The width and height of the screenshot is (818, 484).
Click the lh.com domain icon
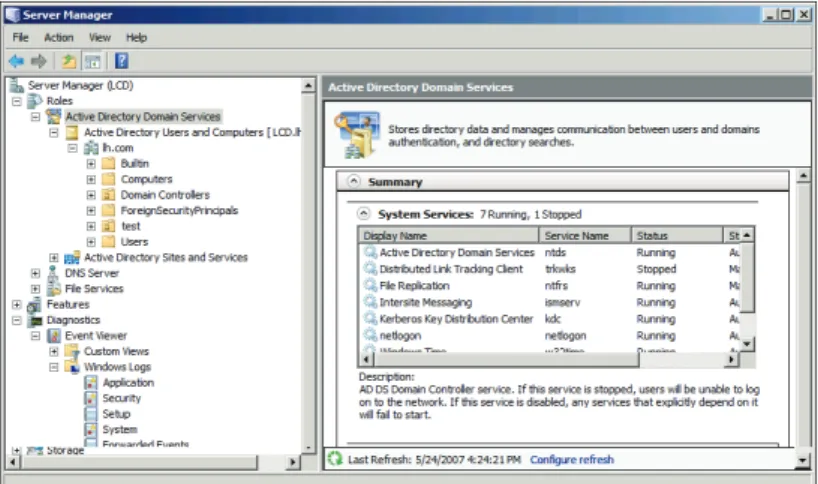(91, 148)
